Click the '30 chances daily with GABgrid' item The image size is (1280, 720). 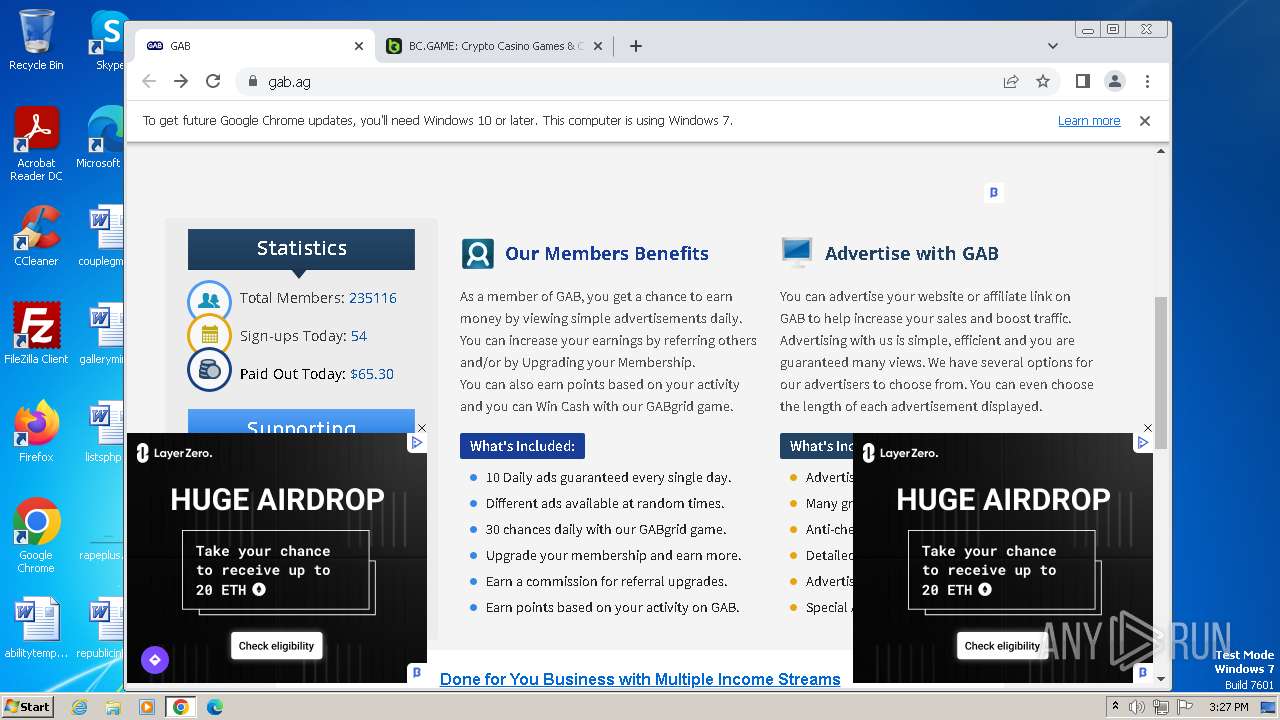(x=606, y=529)
